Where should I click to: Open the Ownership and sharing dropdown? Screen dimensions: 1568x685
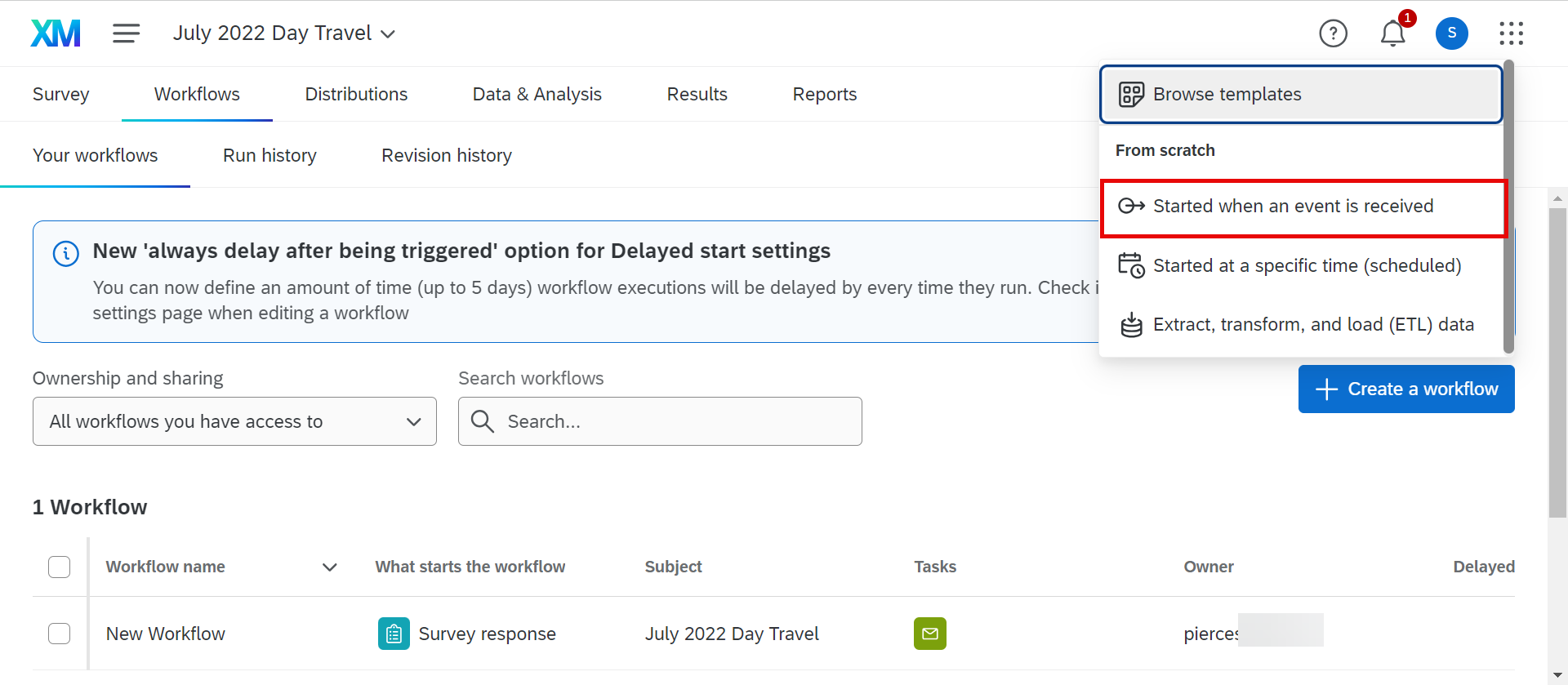point(234,421)
